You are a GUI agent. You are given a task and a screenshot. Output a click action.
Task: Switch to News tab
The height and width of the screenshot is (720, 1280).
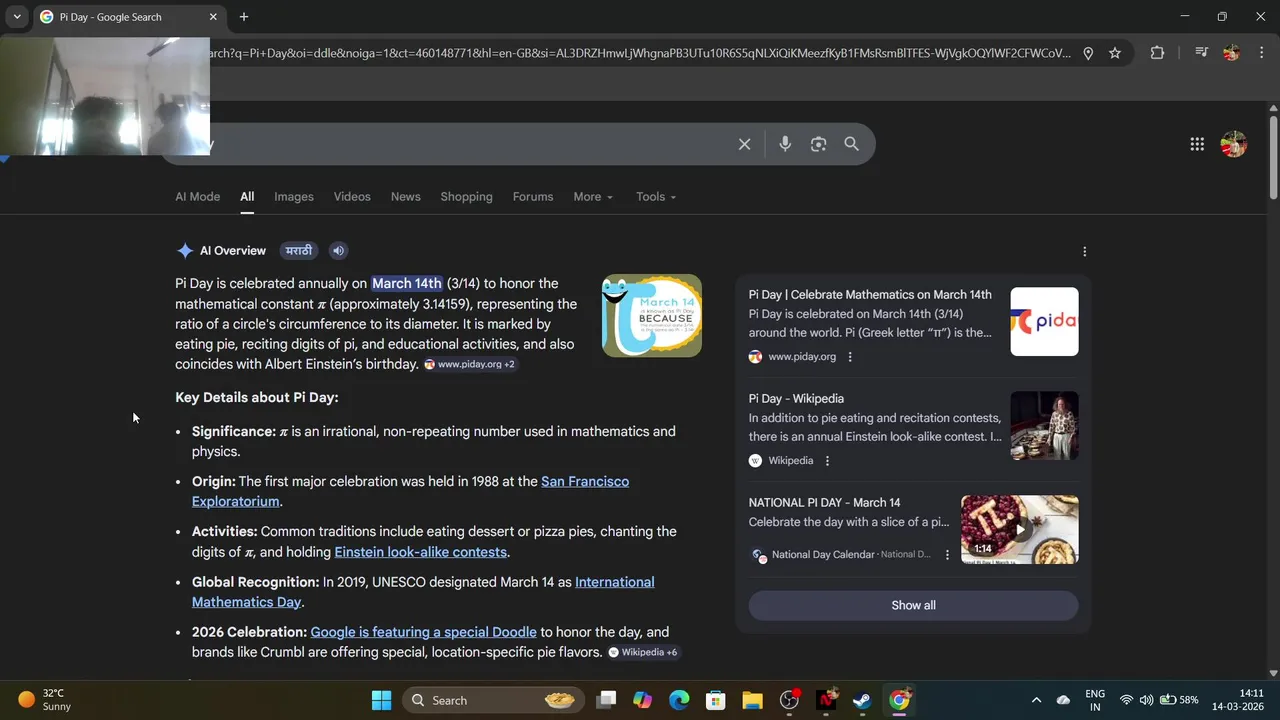pos(405,197)
